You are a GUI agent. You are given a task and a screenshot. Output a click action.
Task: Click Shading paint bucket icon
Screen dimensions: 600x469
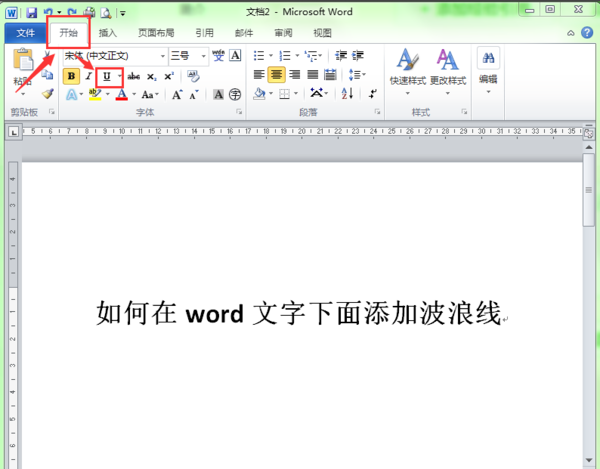point(259,93)
